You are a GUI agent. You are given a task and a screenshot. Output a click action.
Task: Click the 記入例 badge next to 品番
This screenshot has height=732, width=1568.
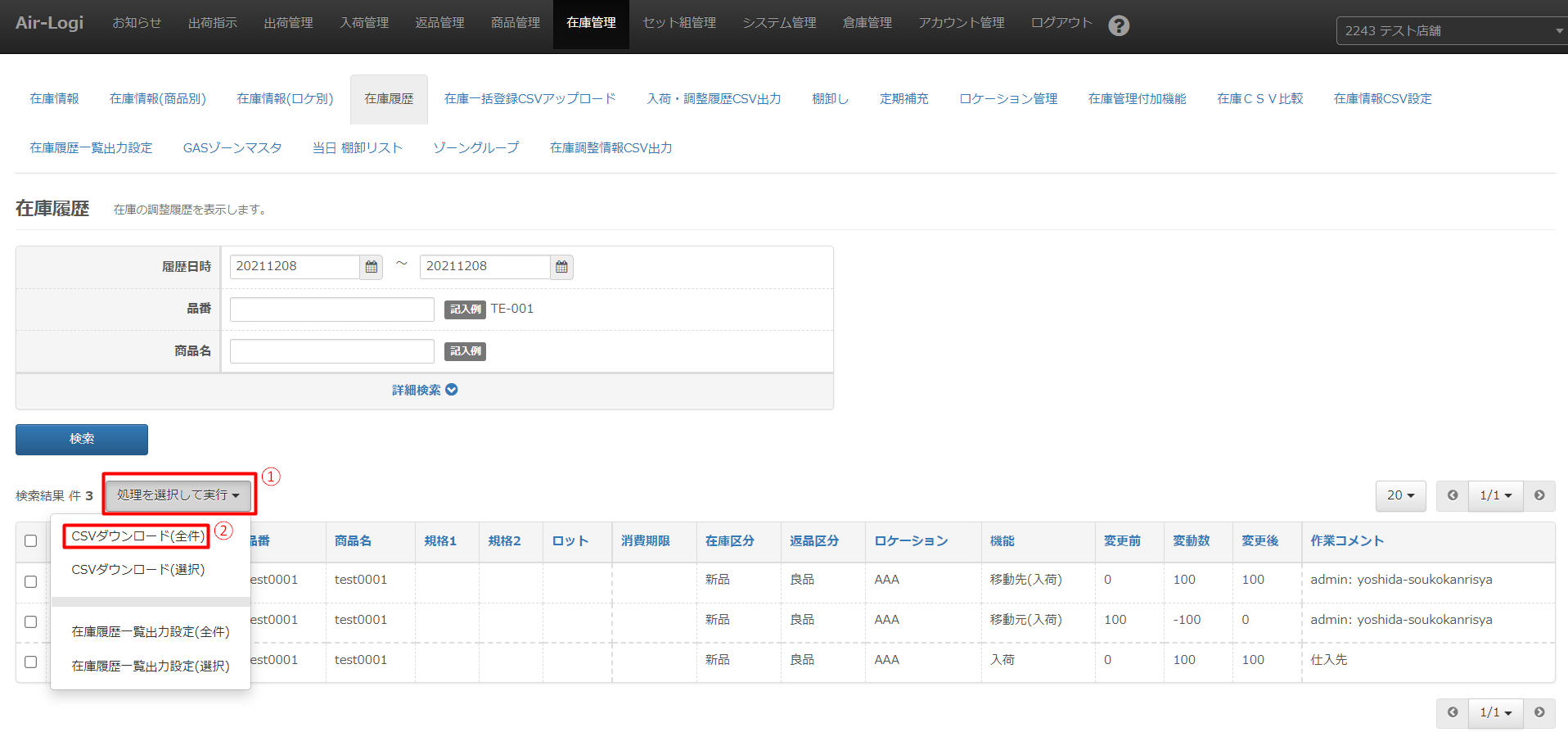[x=465, y=310]
